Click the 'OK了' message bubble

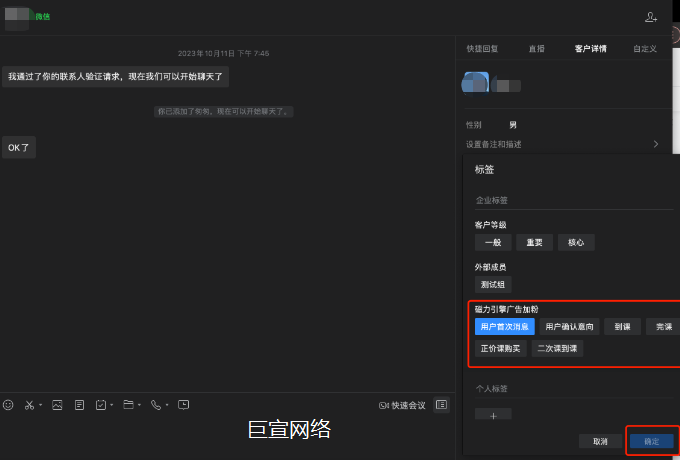(x=19, y=147)
